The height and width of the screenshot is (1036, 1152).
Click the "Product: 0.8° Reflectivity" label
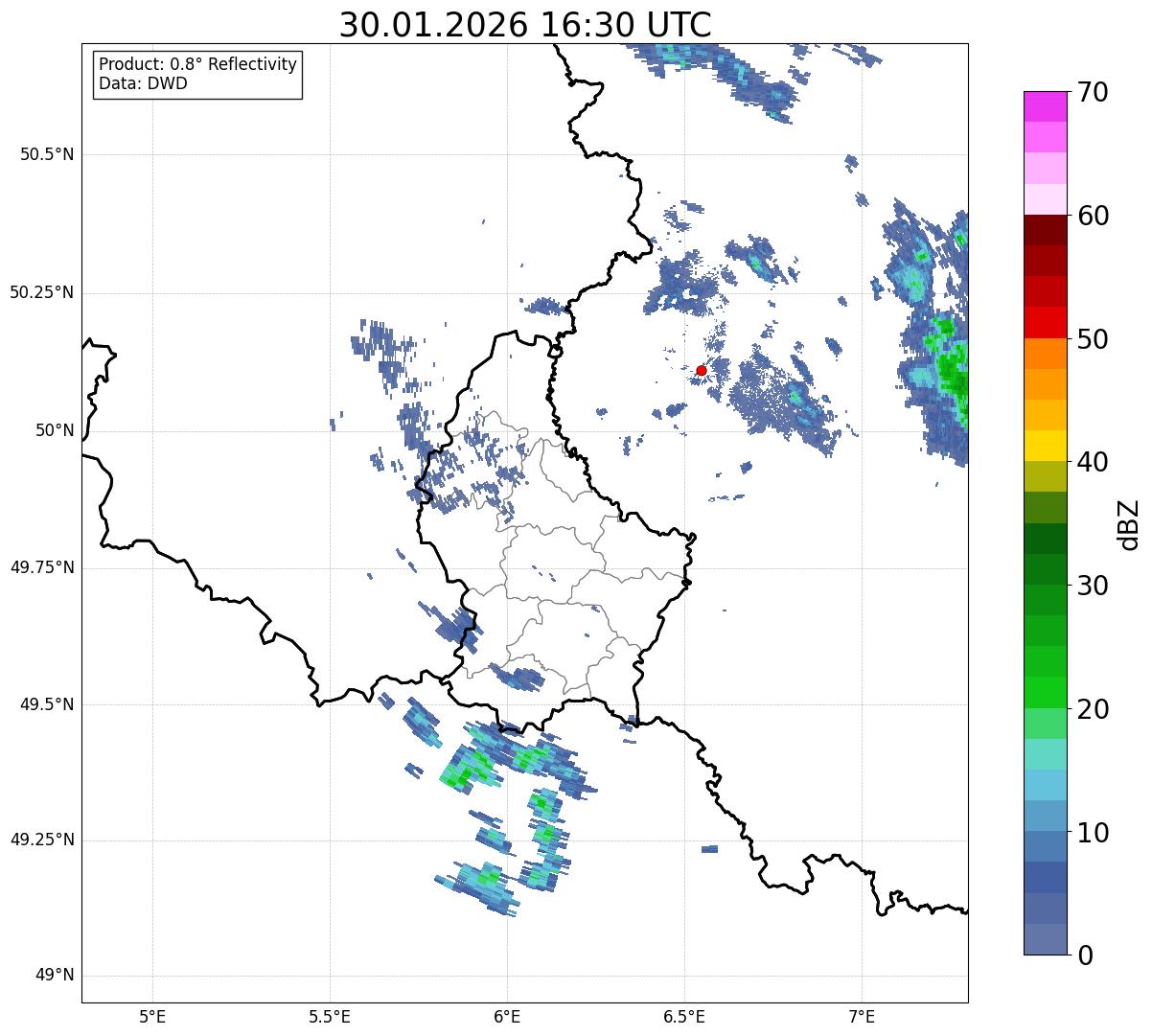coord(198,64)
